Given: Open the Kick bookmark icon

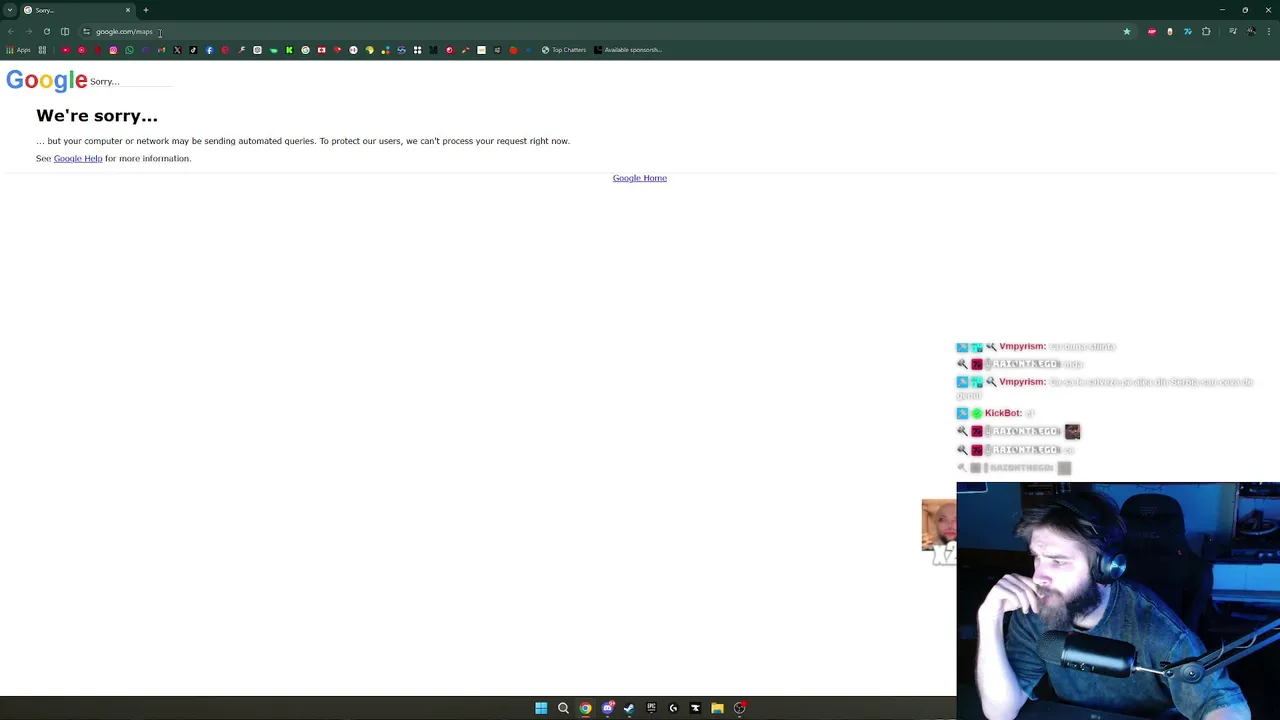Looking at the screenshot, I should point(289,50).
